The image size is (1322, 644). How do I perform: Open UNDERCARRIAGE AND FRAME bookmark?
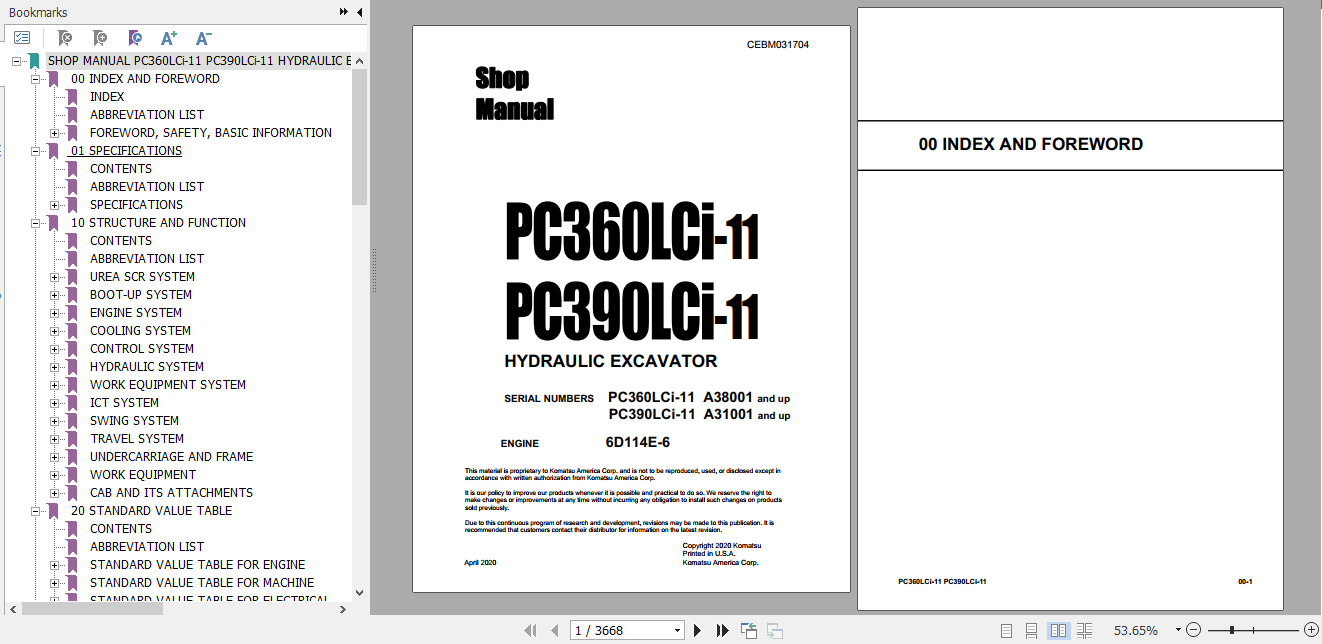coord(171,457)
